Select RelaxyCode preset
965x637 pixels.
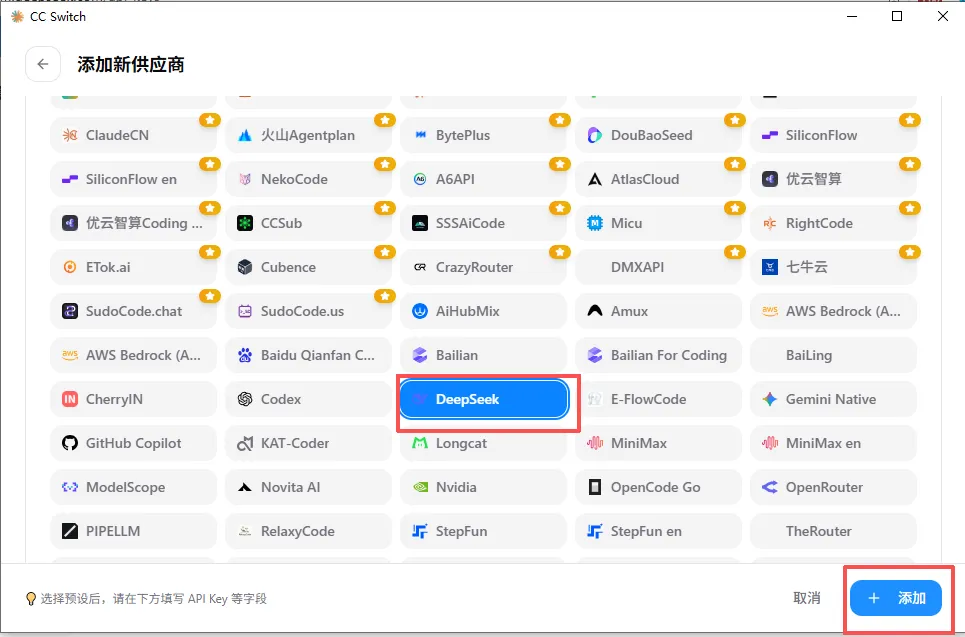(308, 531)
